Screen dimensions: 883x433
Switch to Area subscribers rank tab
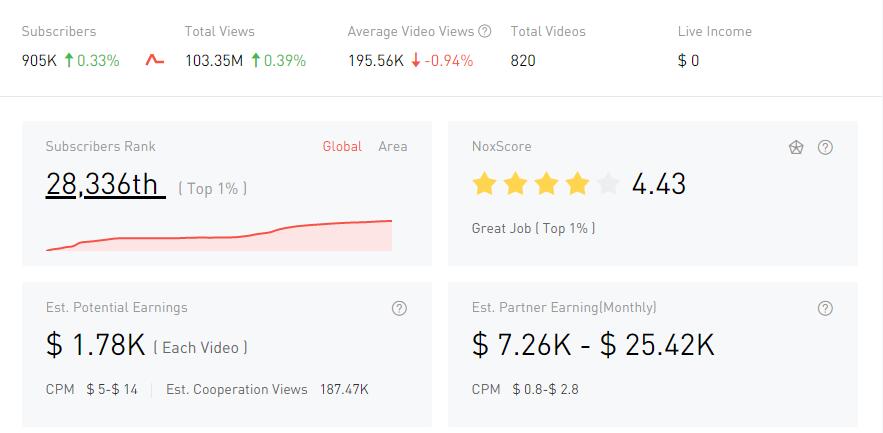[392, 146]
